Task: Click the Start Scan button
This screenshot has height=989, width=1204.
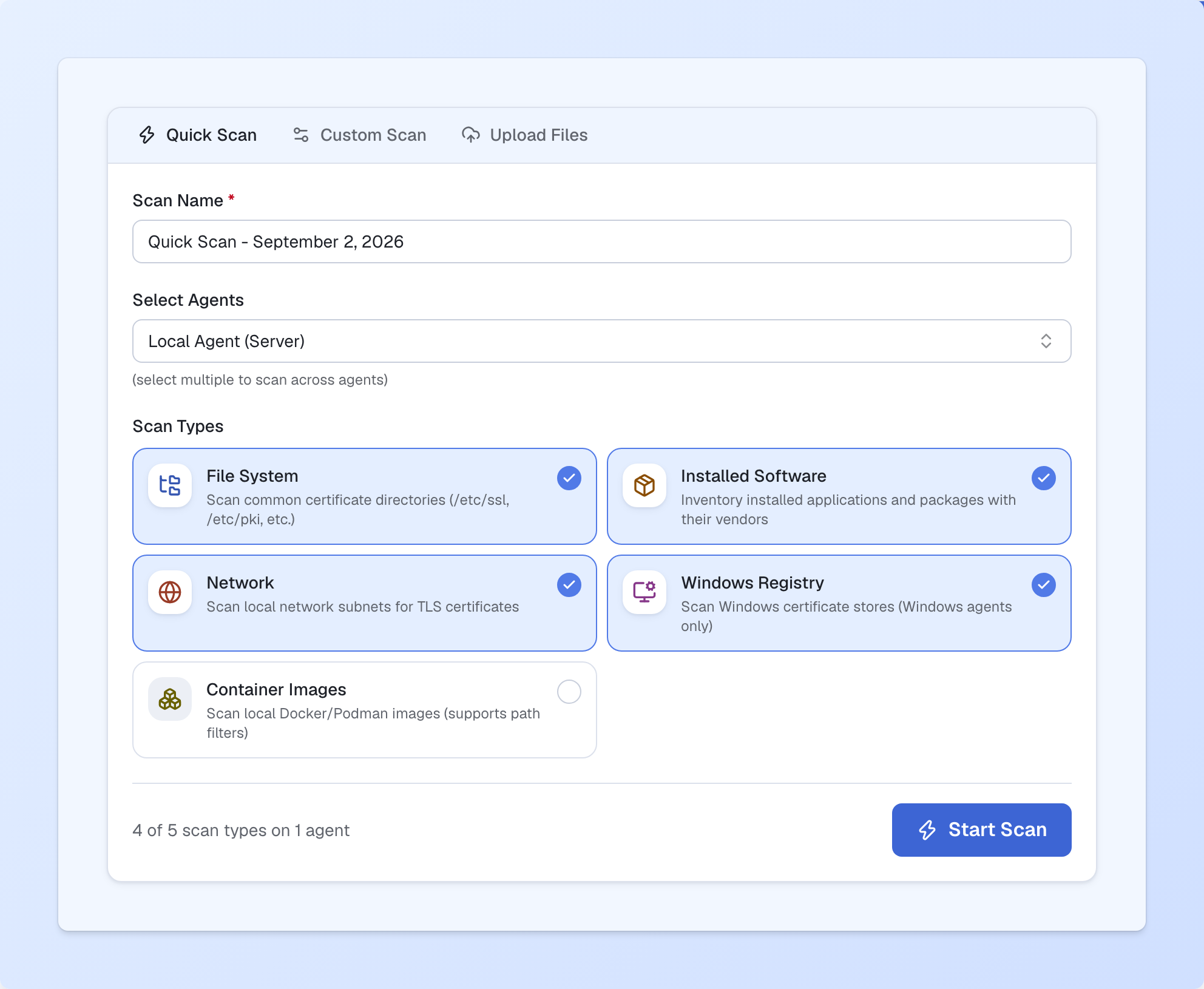Action: click(982, 830)
